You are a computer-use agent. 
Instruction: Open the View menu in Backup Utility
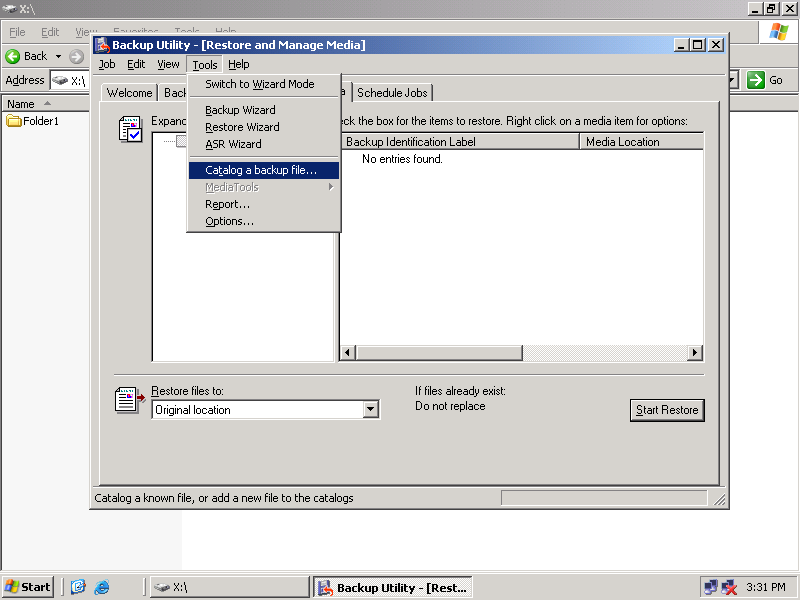coord(168,64)
